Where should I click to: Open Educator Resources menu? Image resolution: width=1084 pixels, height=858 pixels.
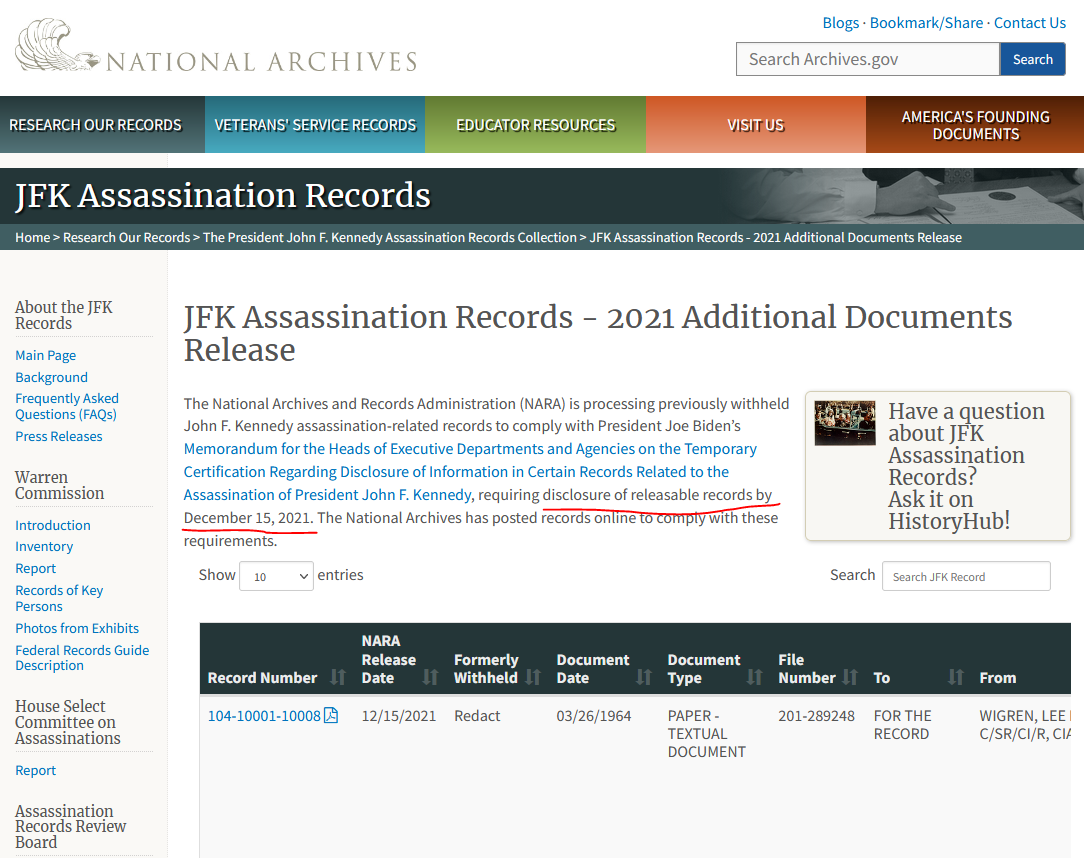coord(535,125)
